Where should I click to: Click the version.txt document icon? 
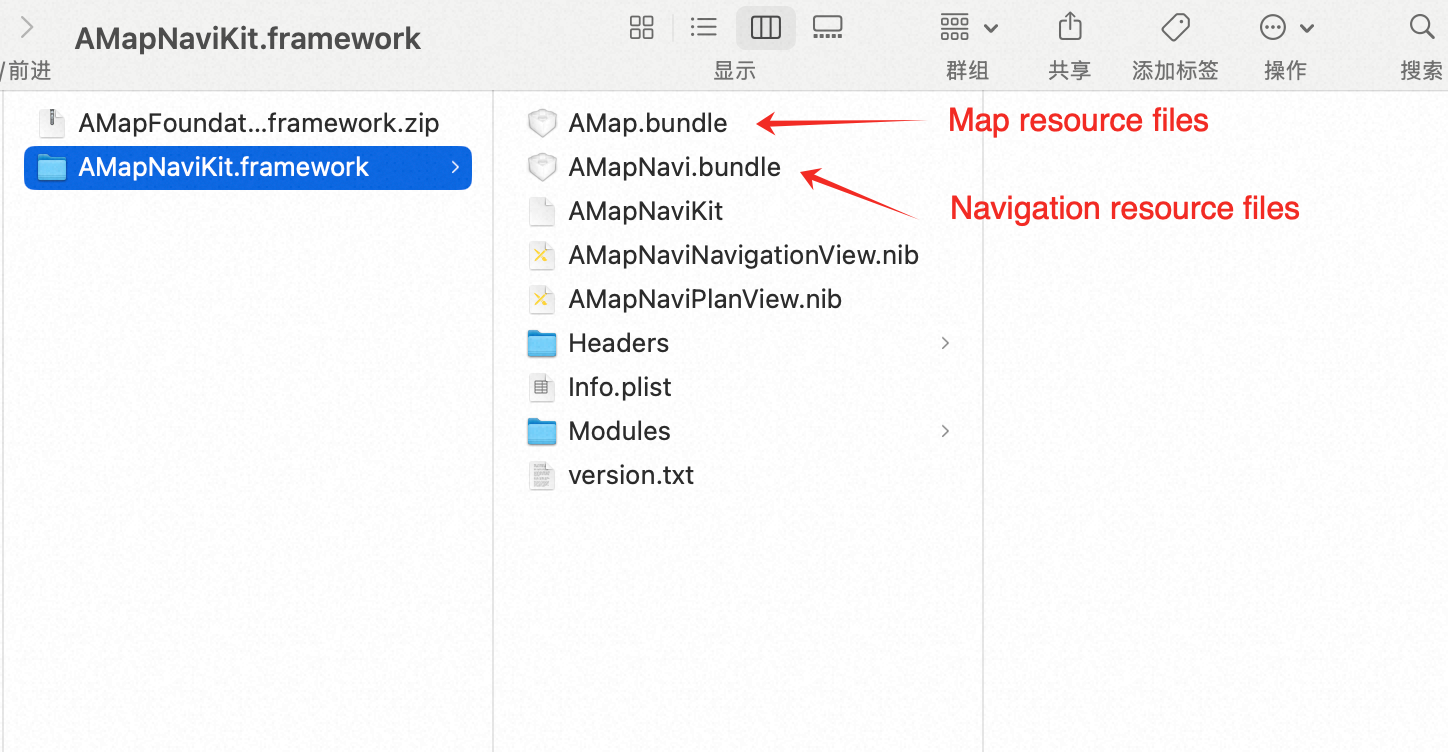(541, 475)
